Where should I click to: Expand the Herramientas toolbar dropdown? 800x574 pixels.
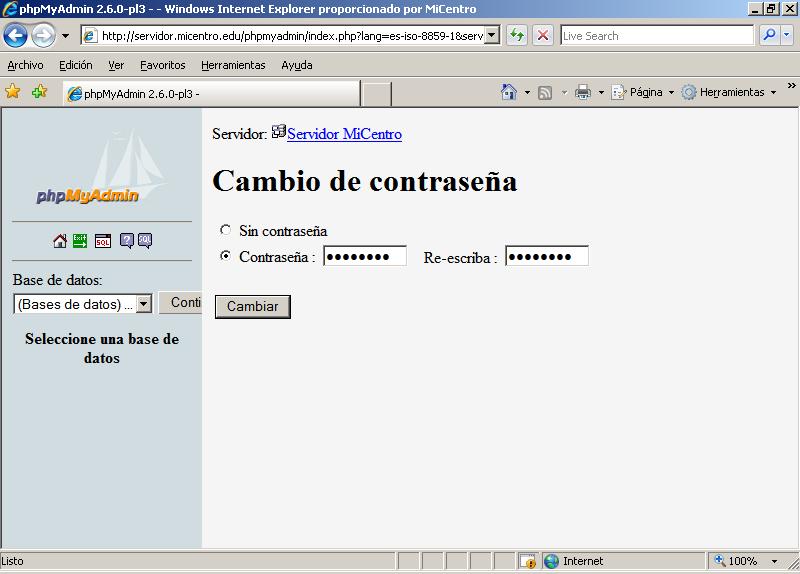click(773, 92)
